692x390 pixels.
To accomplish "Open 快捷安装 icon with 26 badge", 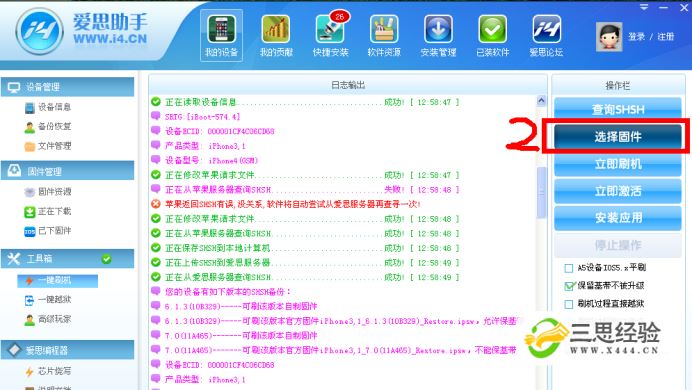I will pos(331,36).
